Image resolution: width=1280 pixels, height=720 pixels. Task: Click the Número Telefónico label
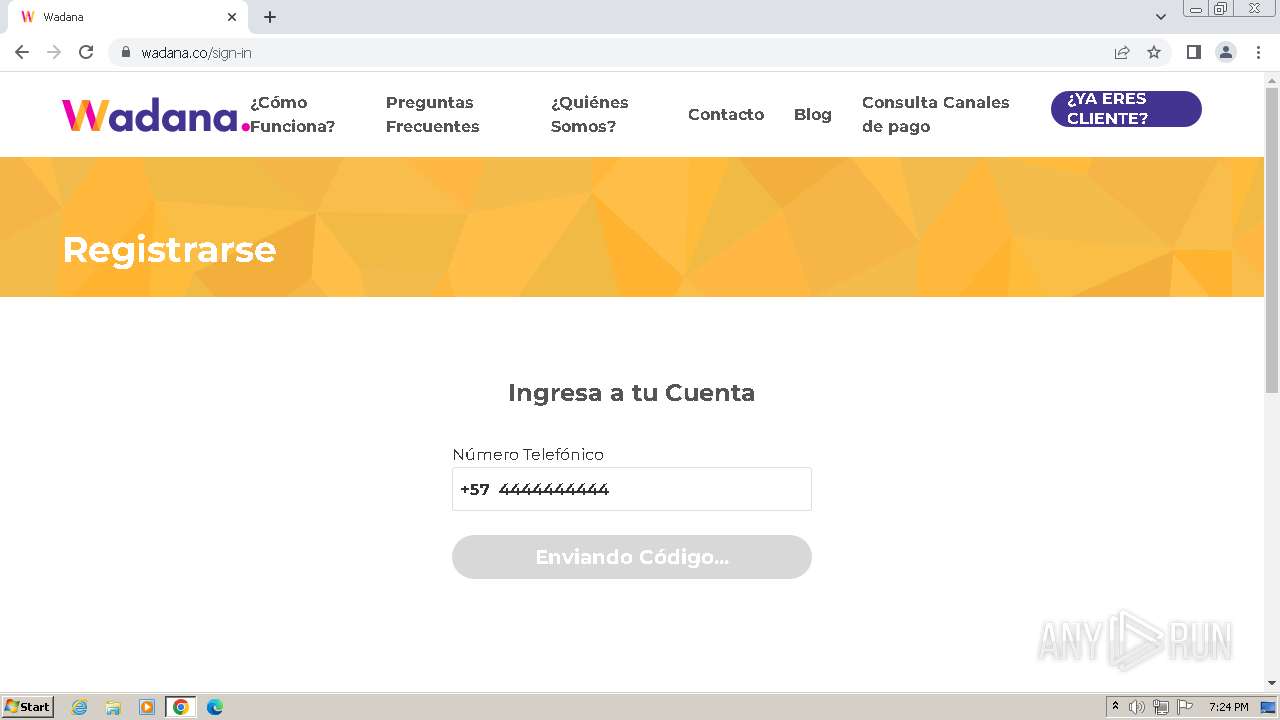pyautogui.click(x=528, y=454)
